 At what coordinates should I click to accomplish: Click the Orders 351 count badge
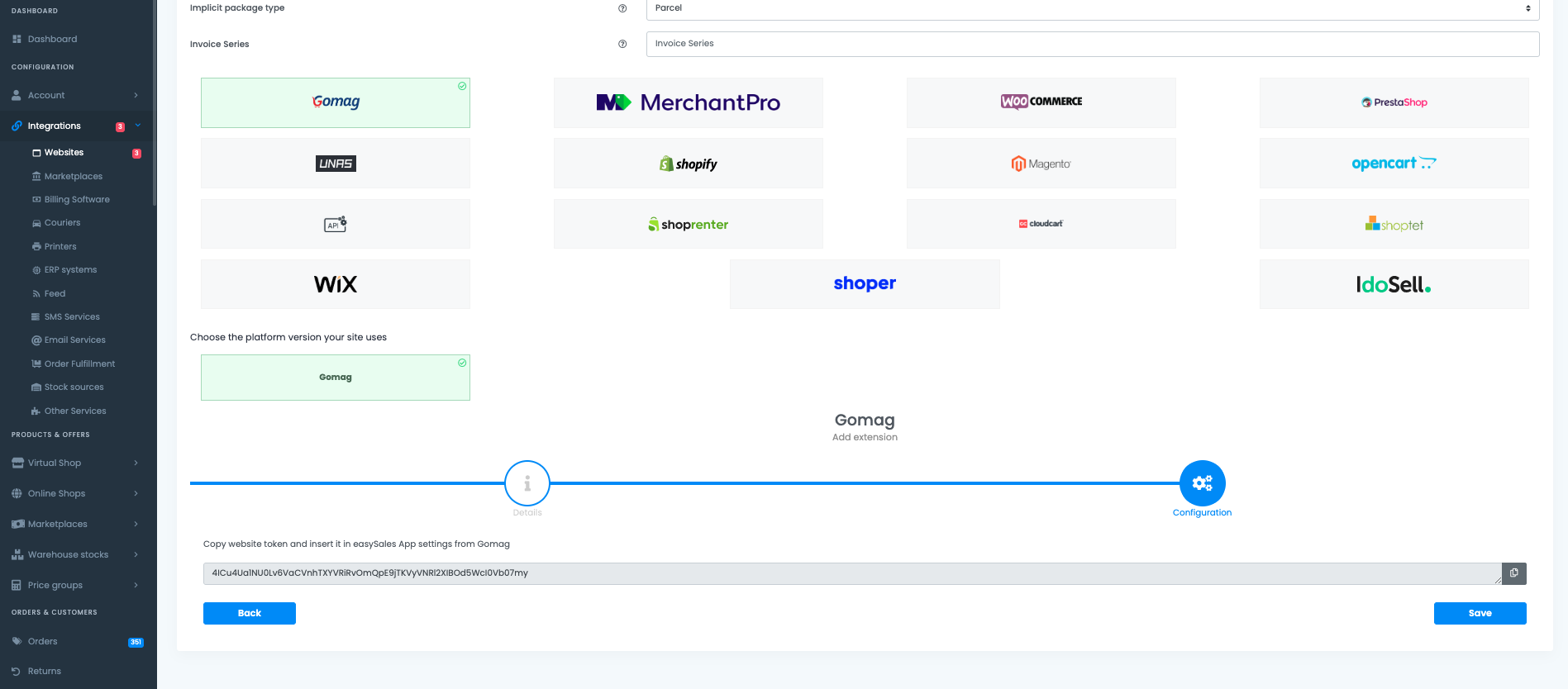(136, 642)
